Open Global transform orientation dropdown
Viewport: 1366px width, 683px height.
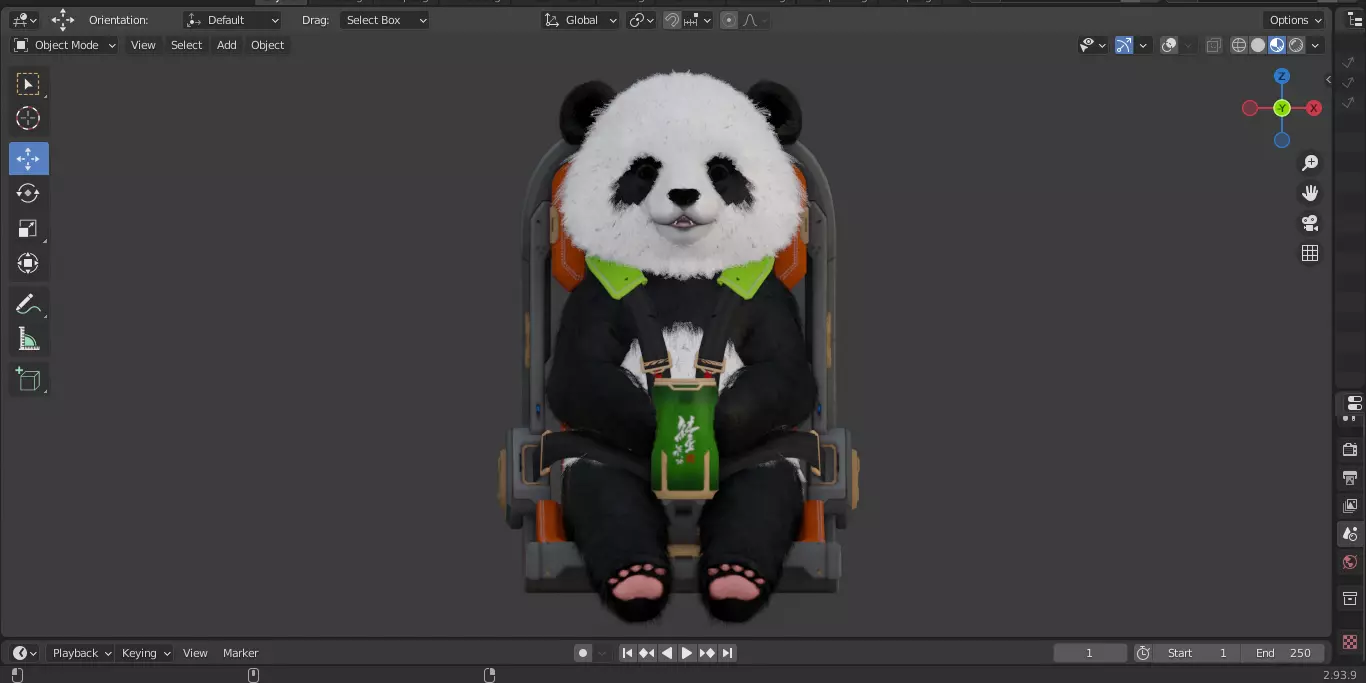581,20
